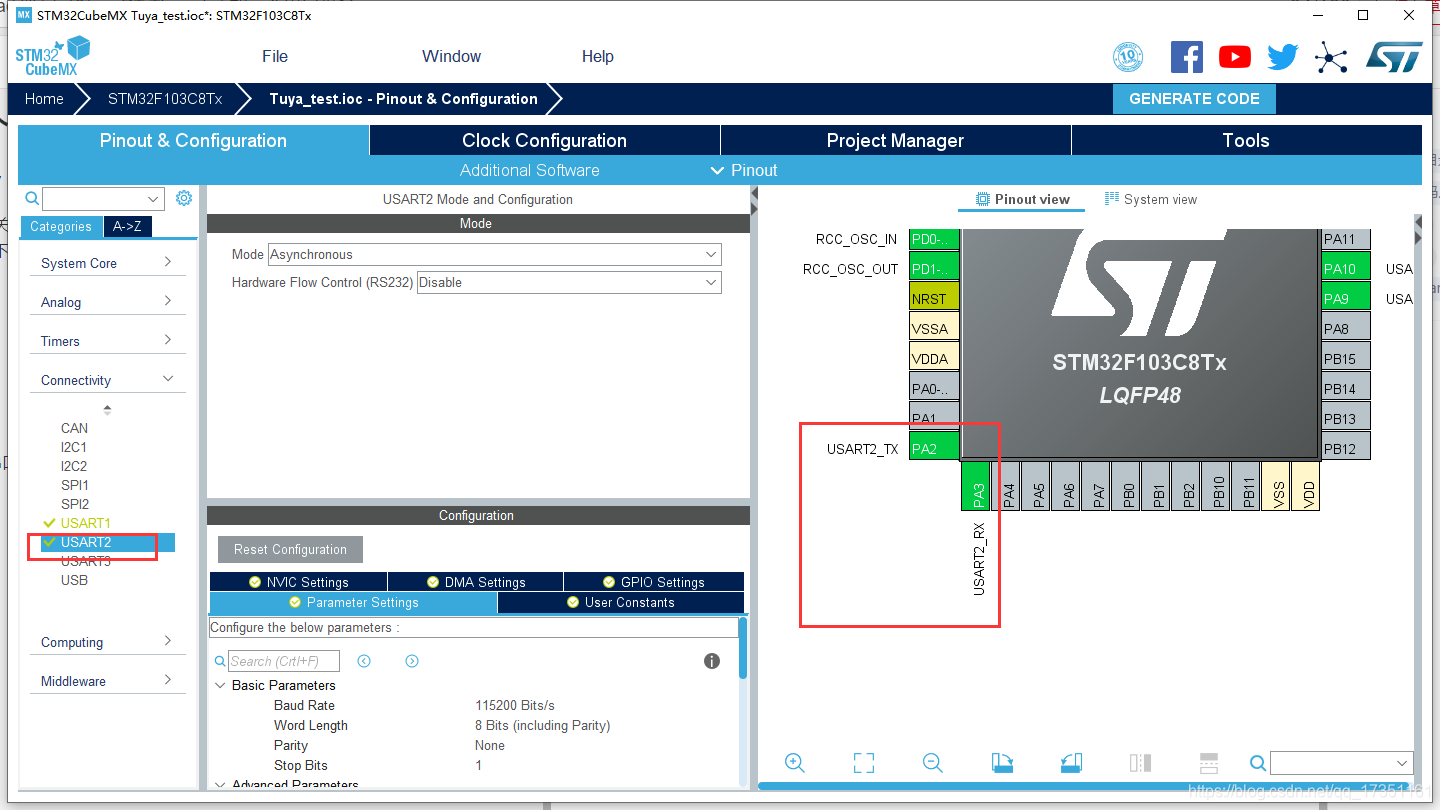Select the NRST pin

pos(934,298)
